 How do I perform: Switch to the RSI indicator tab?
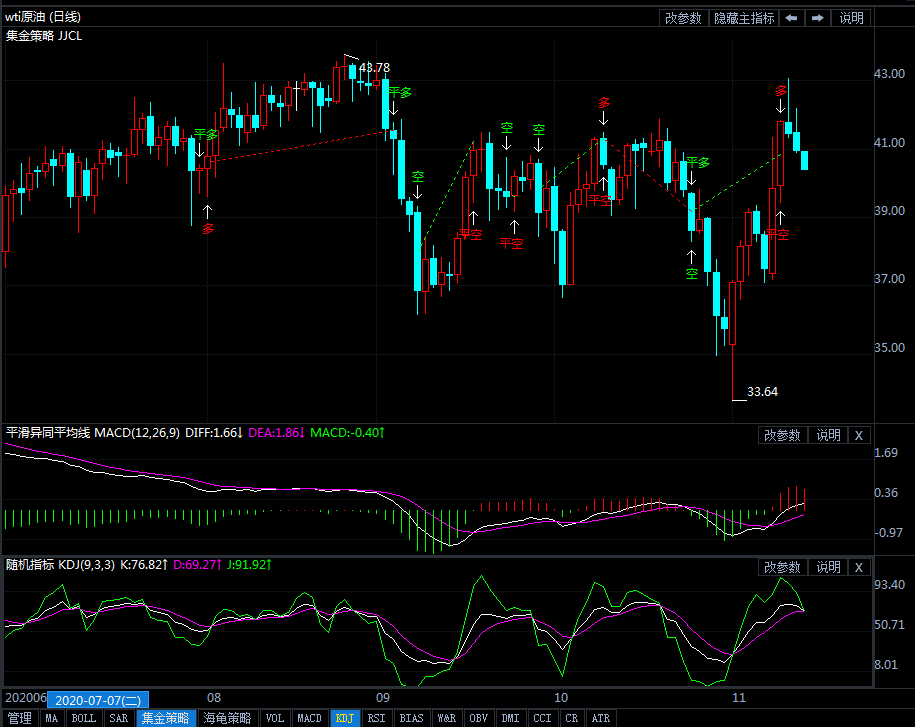[376, 718]
